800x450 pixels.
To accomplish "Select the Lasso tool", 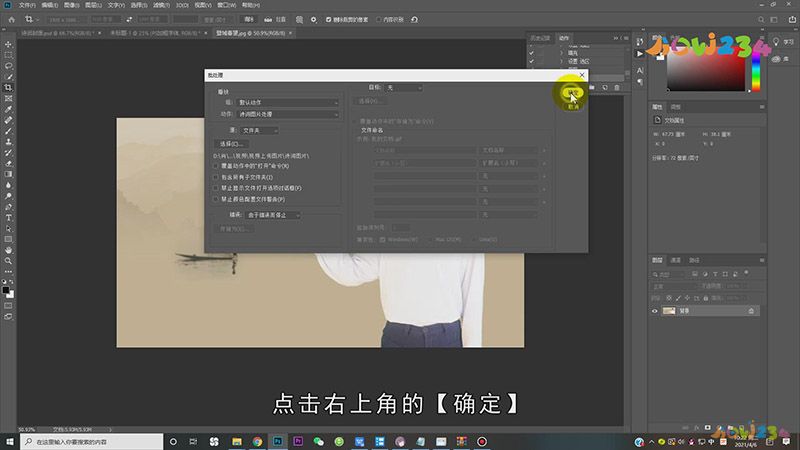I will pyautogui.click(x=8, y=66).
